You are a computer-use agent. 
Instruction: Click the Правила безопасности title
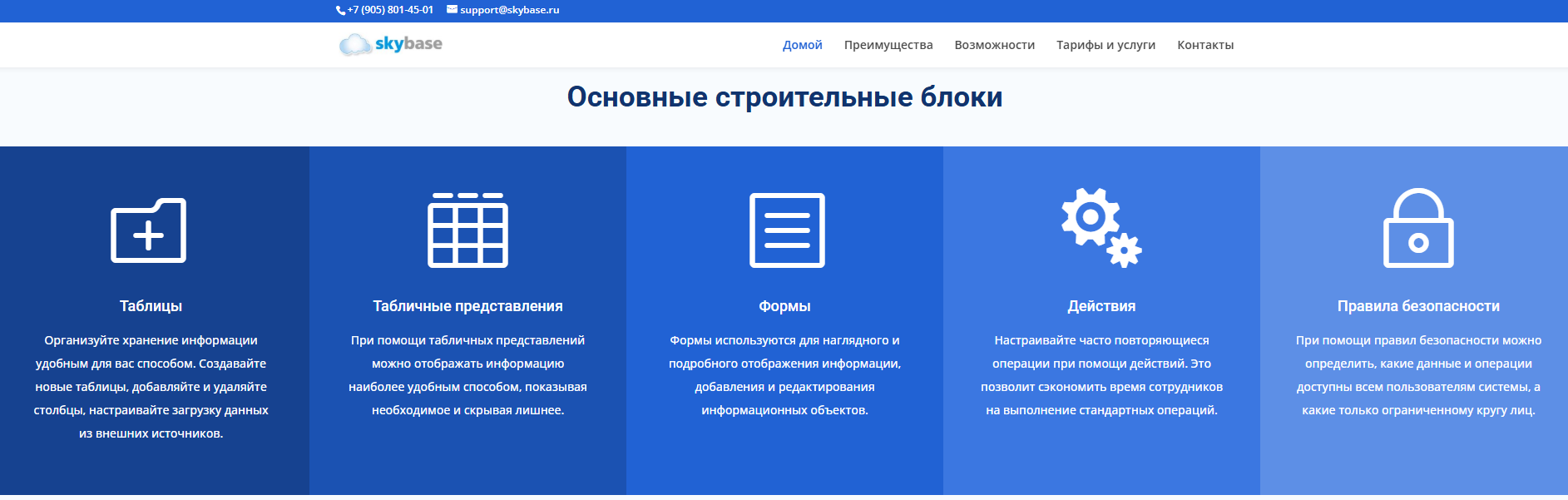tap(1418, 306)
